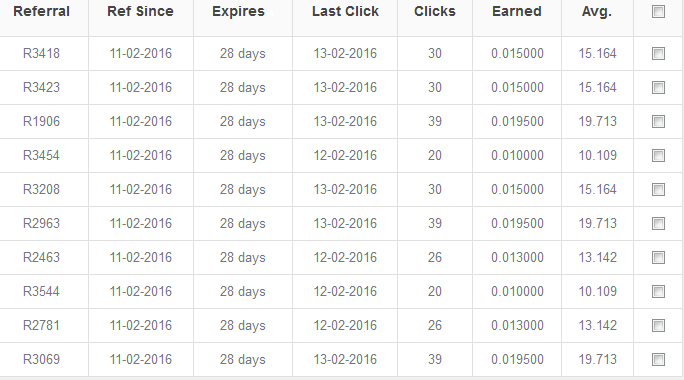
Task: Check the R2963 row checkbox
Action: click(x=658, y=224)
